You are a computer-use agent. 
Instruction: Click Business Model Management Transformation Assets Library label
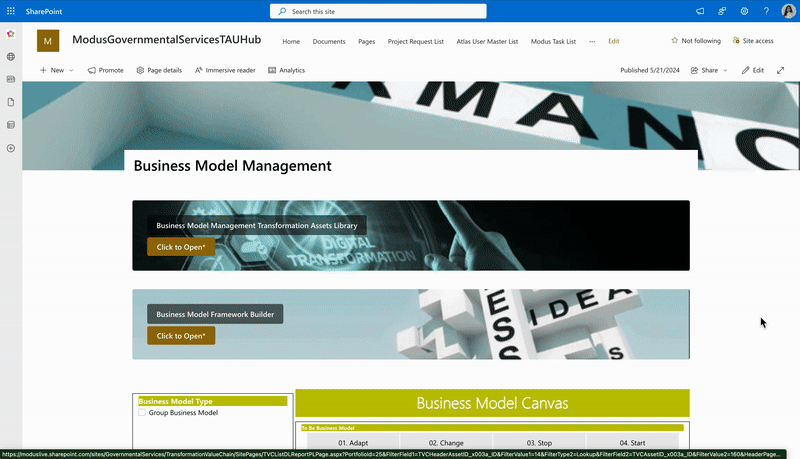[x=257, y=225]
